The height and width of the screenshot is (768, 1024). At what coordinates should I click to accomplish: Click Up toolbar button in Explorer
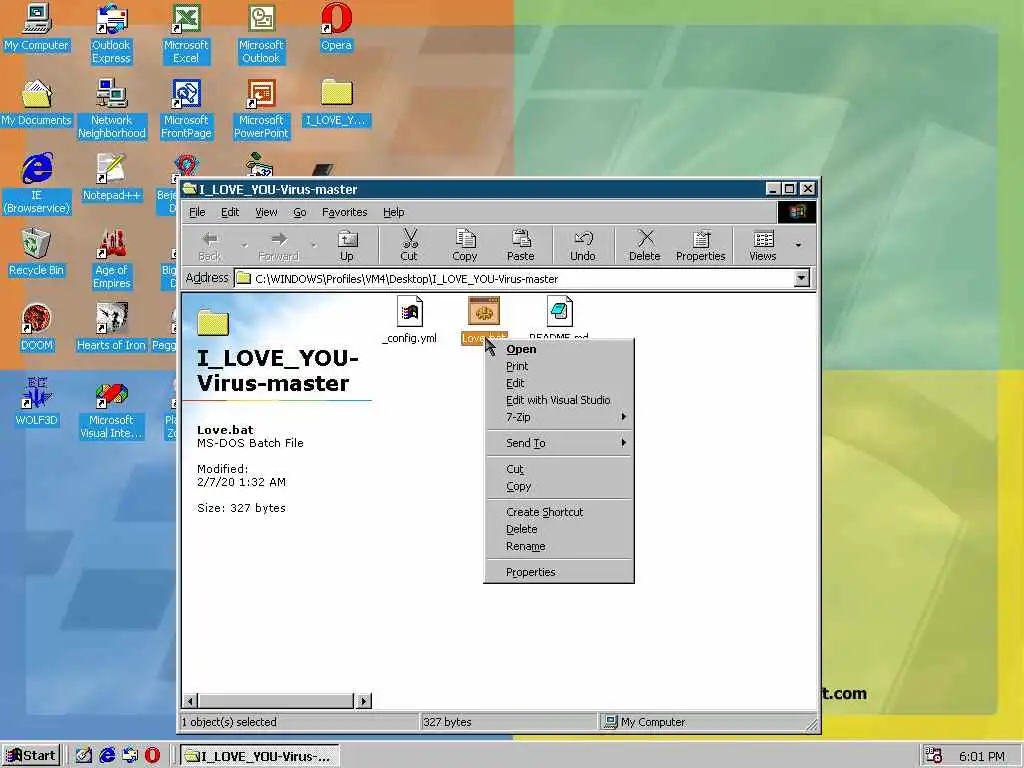[347, 246]
